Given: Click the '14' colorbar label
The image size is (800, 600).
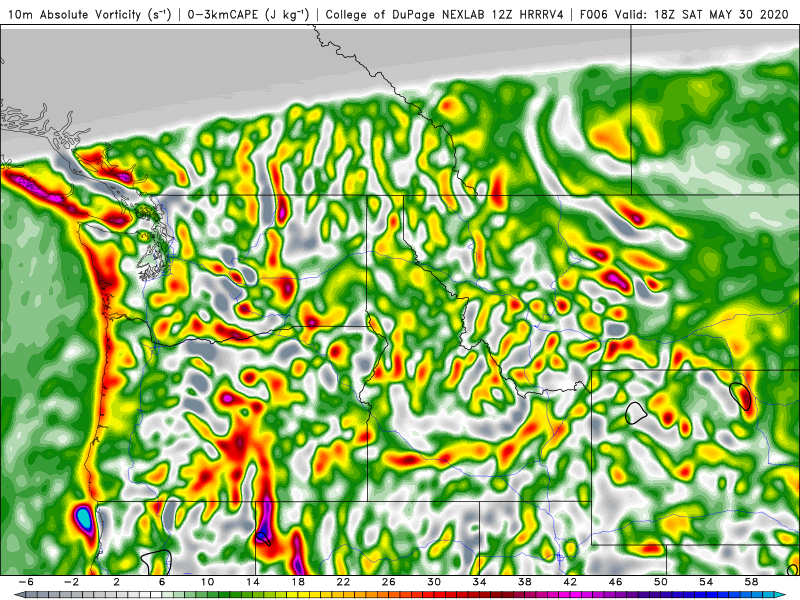Looking at the screenshot, I should pyautogui.click(x=253, y=582).
